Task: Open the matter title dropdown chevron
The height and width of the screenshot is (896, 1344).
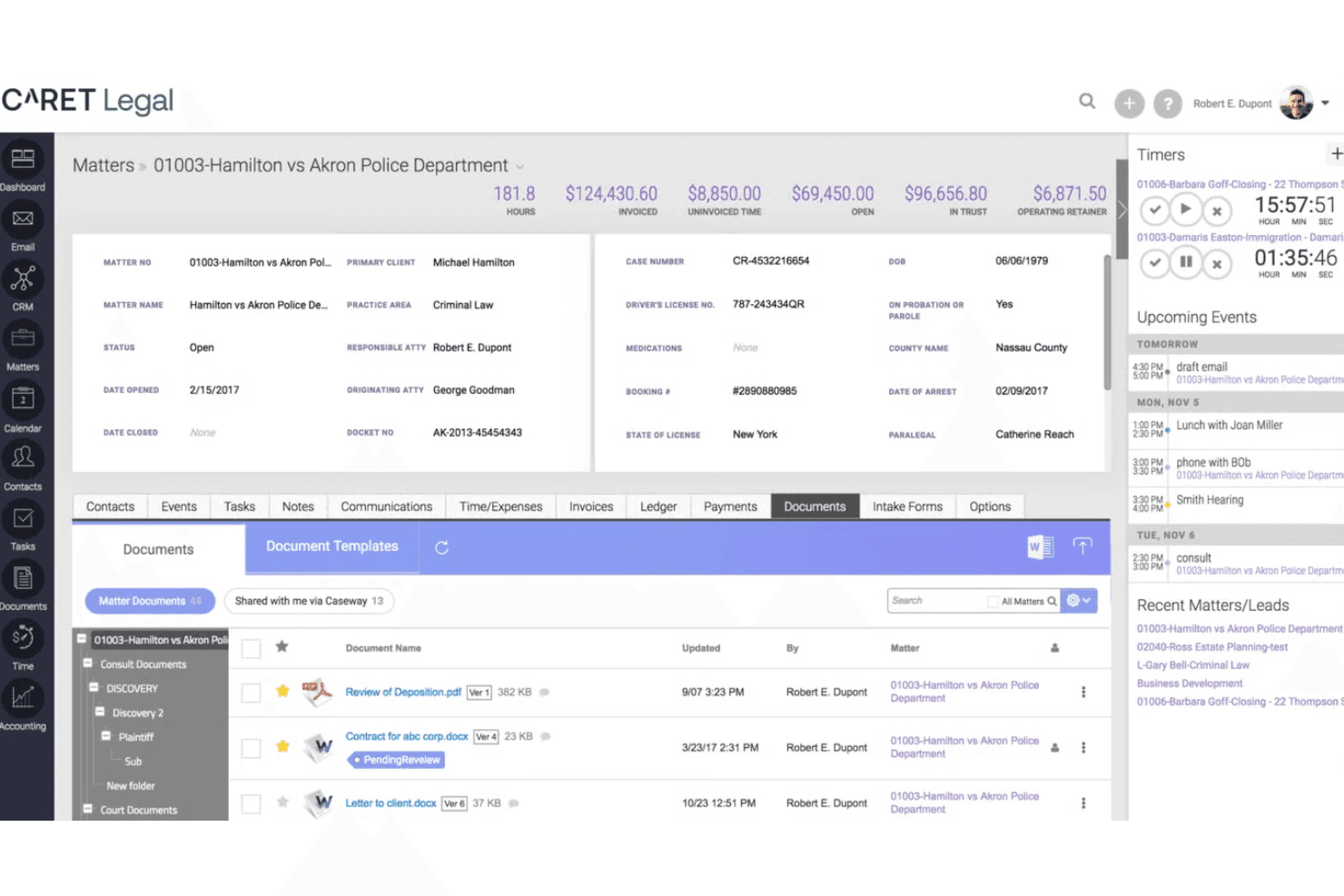Action: (520, 167)
